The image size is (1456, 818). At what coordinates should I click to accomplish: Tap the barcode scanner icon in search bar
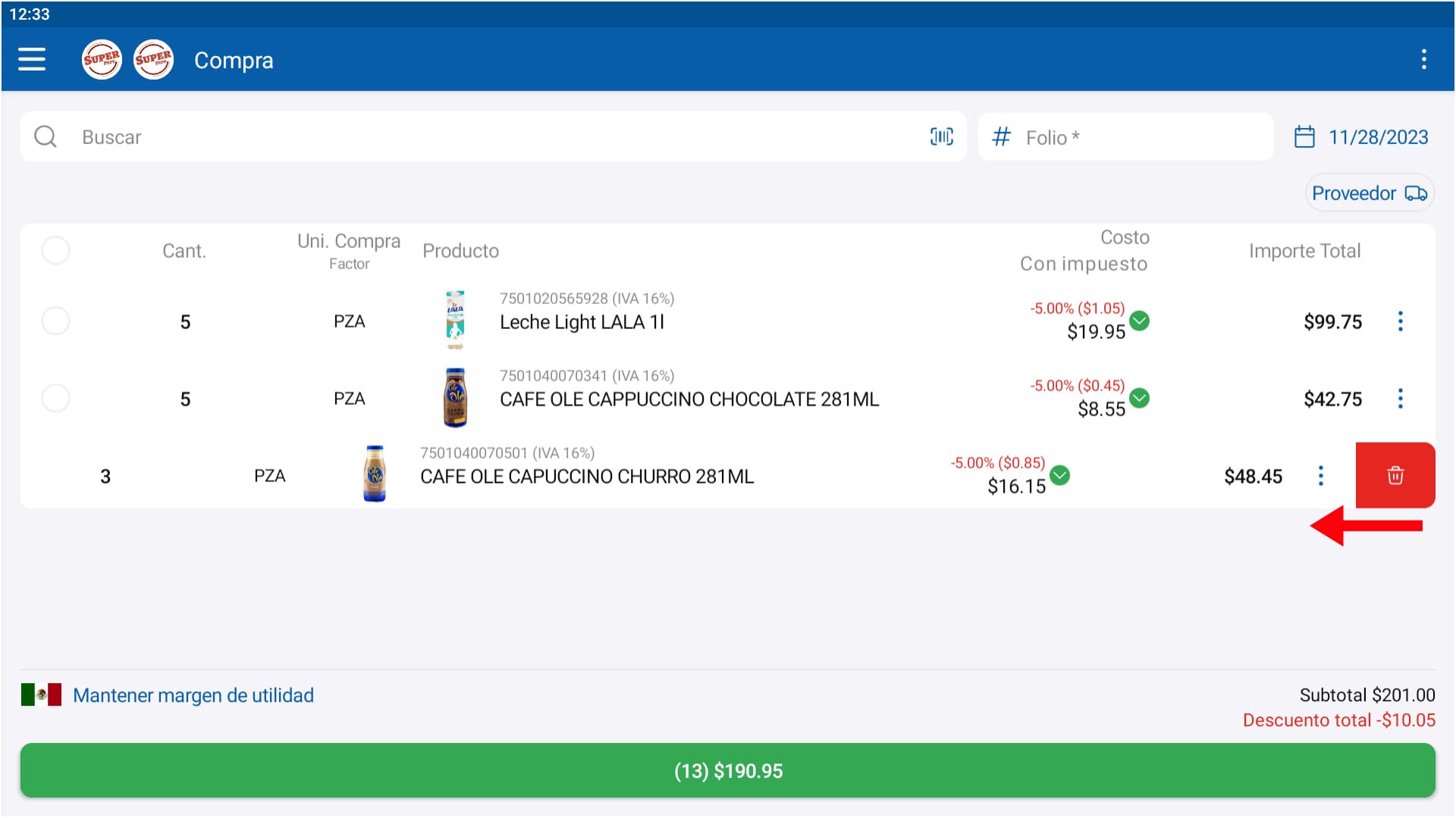click(x=940, y=136)
